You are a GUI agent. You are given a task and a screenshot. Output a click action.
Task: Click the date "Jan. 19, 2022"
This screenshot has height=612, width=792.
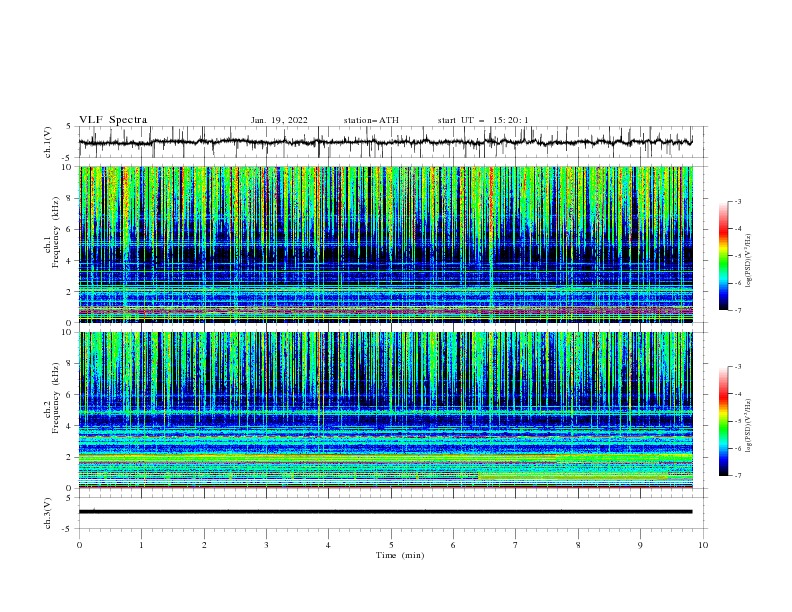(x=279, y=120)
